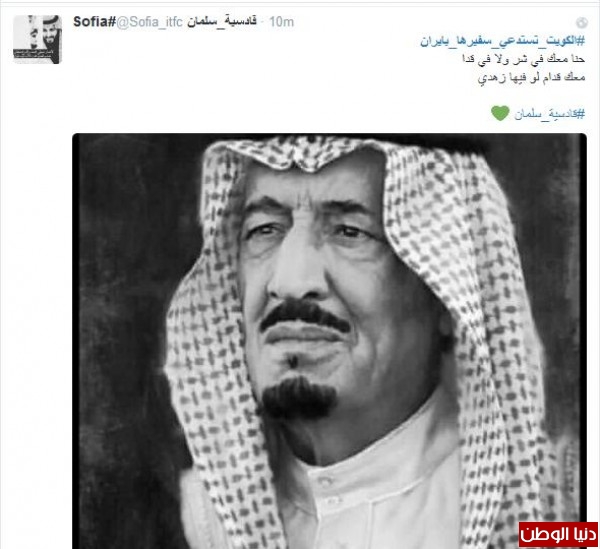
Task: Click the smiling face inside the profile avatar
Action: [x=50, y=34]
